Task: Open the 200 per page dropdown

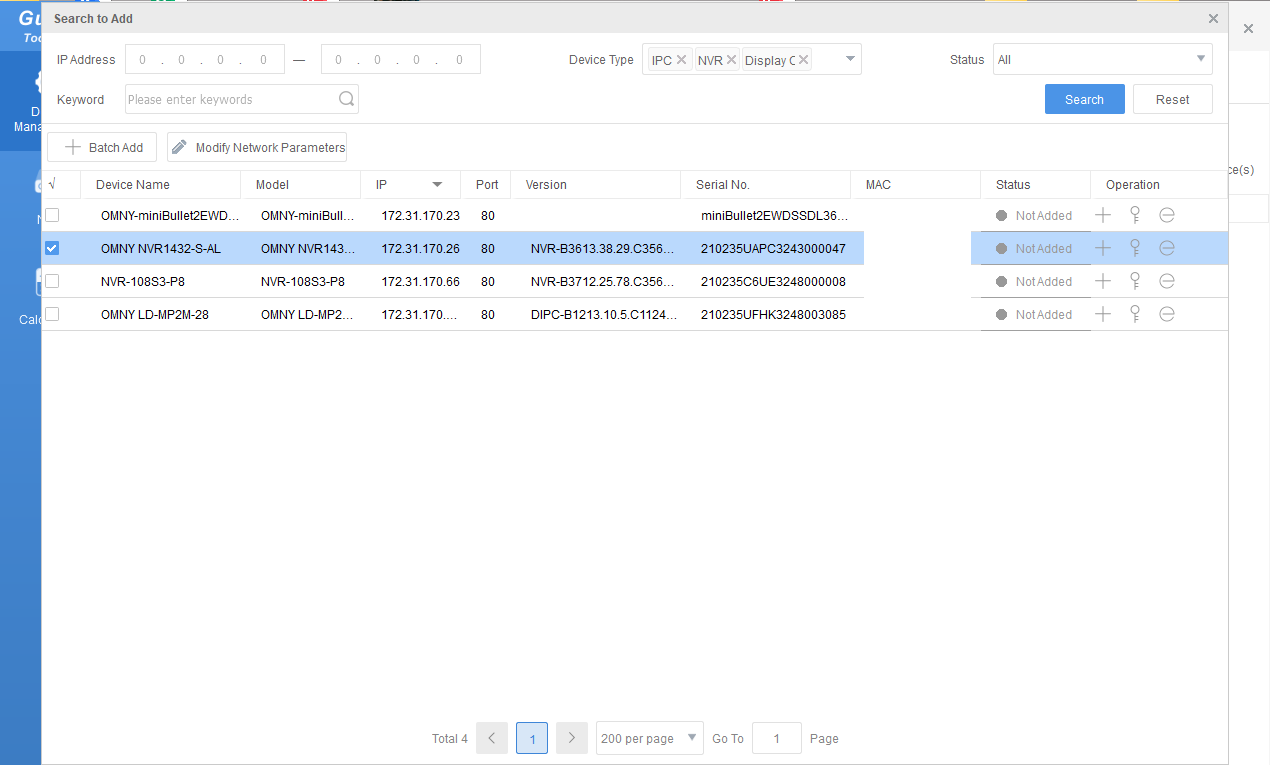Action: (x=649, y=738)
